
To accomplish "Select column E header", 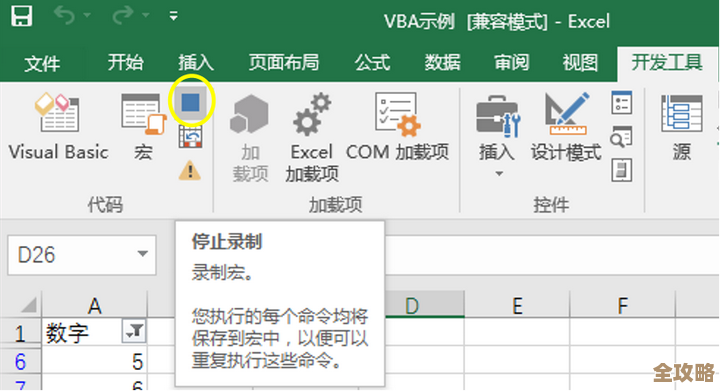I will (517, 305).
